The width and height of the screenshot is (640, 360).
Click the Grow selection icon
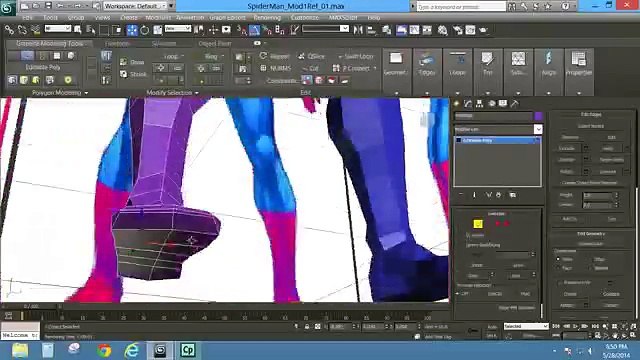click(133, 62)
